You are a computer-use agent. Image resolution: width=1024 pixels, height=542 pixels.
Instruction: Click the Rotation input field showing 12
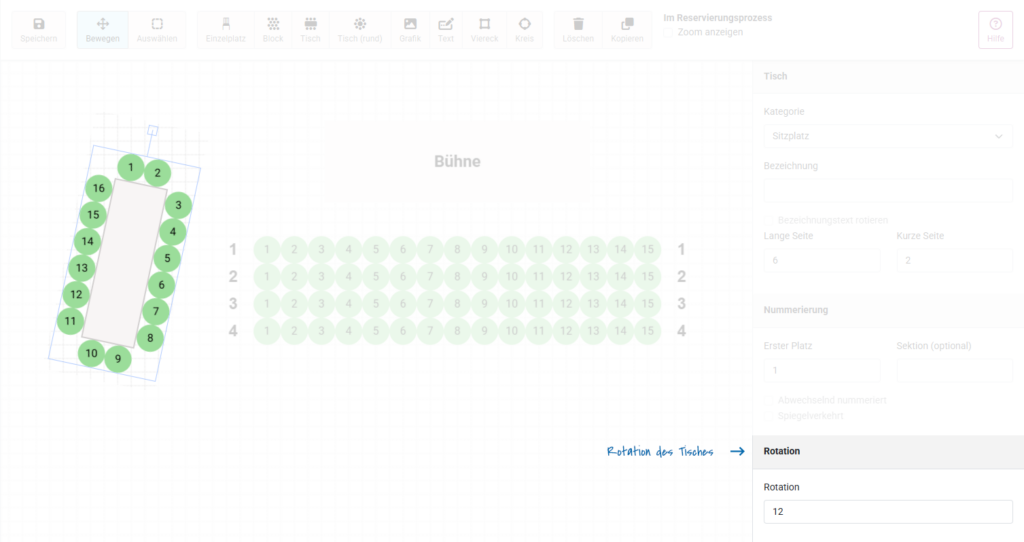[x=887, y=512]
